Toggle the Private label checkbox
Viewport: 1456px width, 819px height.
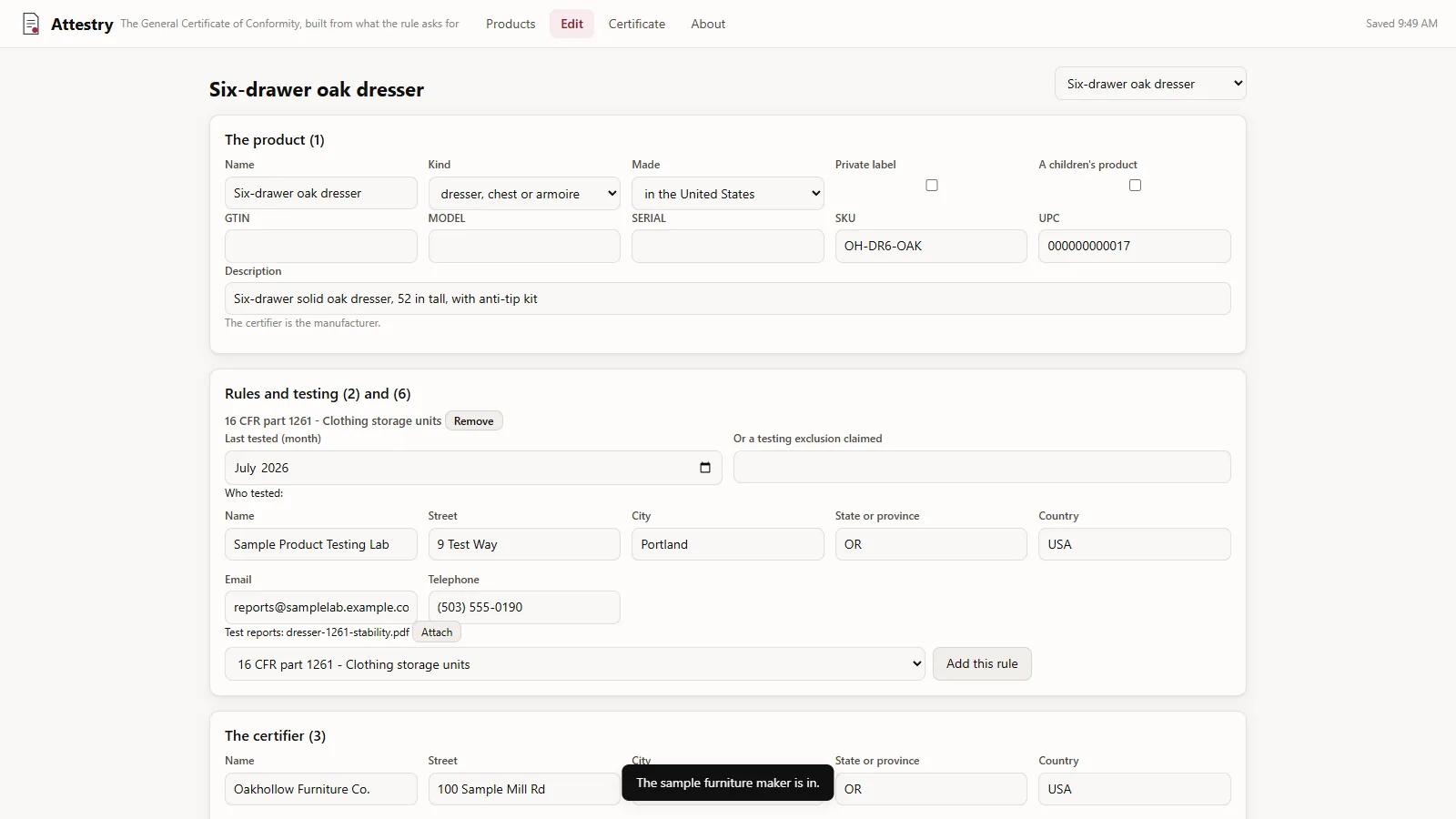(932, 186)
